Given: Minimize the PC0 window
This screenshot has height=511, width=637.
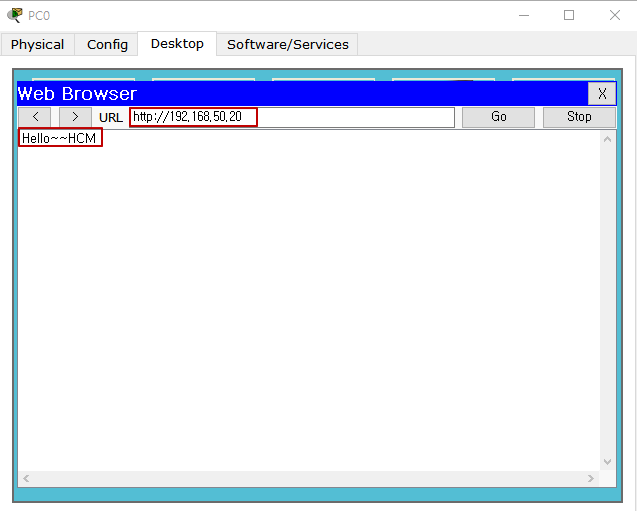Looking at the screenshot, I should click(524, 15).
